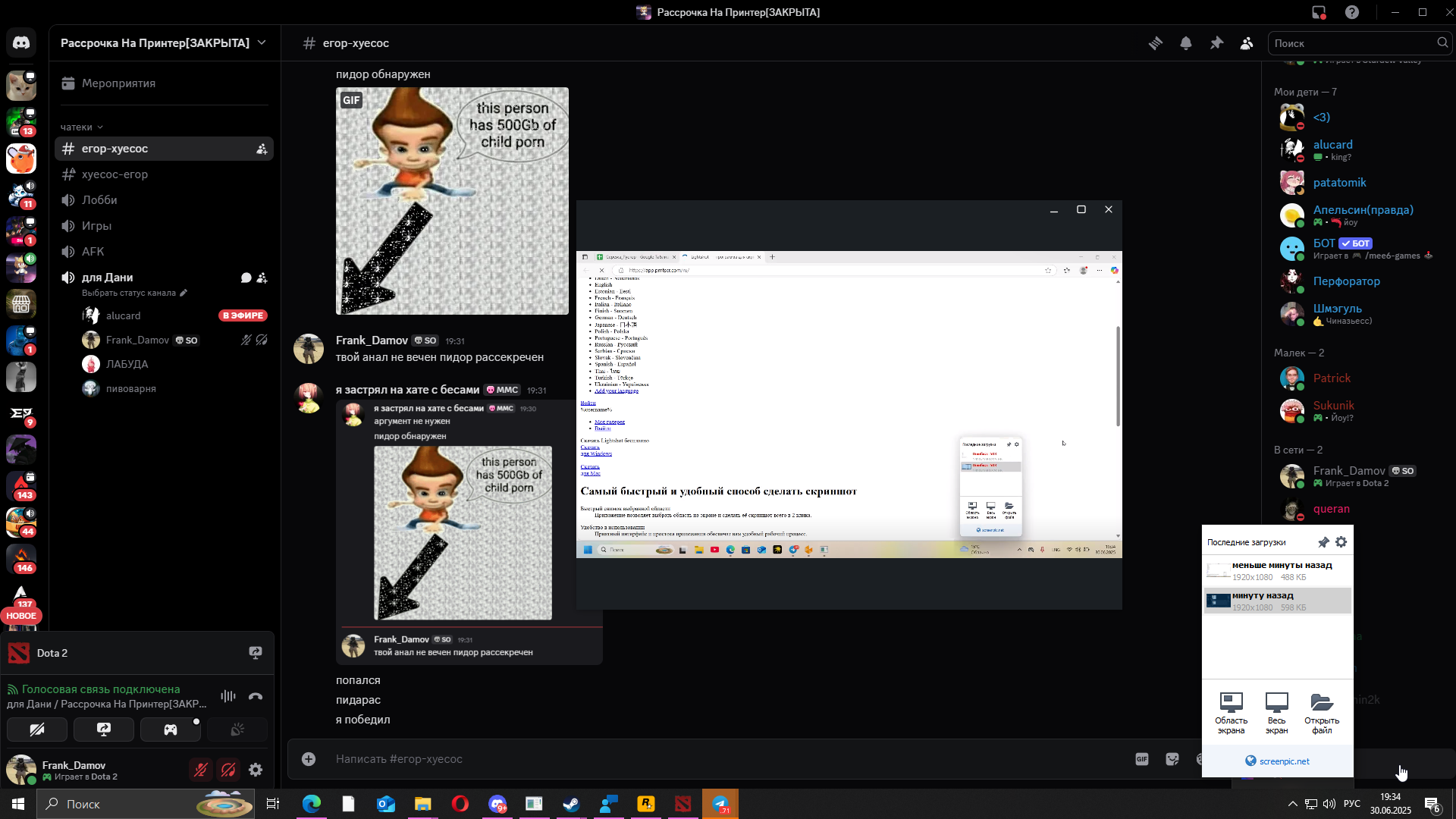Edit channel status pencil icon
The height and width of the screenshot is (819, 1456).
(184, 293)
